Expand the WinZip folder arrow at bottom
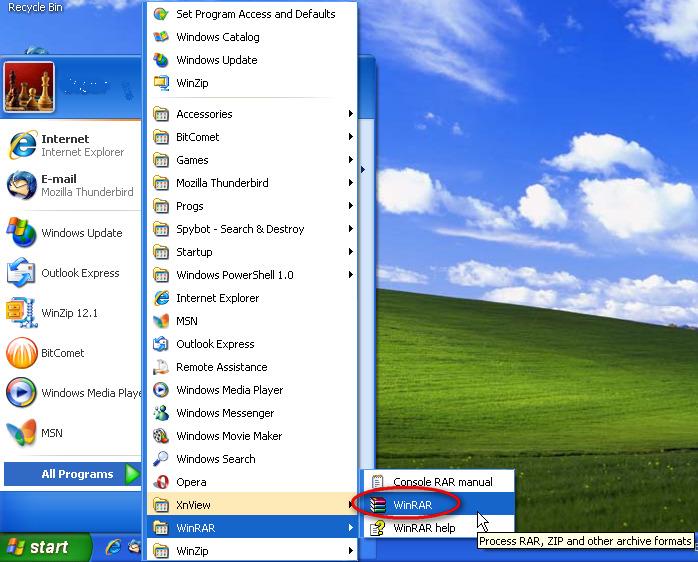 (x=351, y=551)
